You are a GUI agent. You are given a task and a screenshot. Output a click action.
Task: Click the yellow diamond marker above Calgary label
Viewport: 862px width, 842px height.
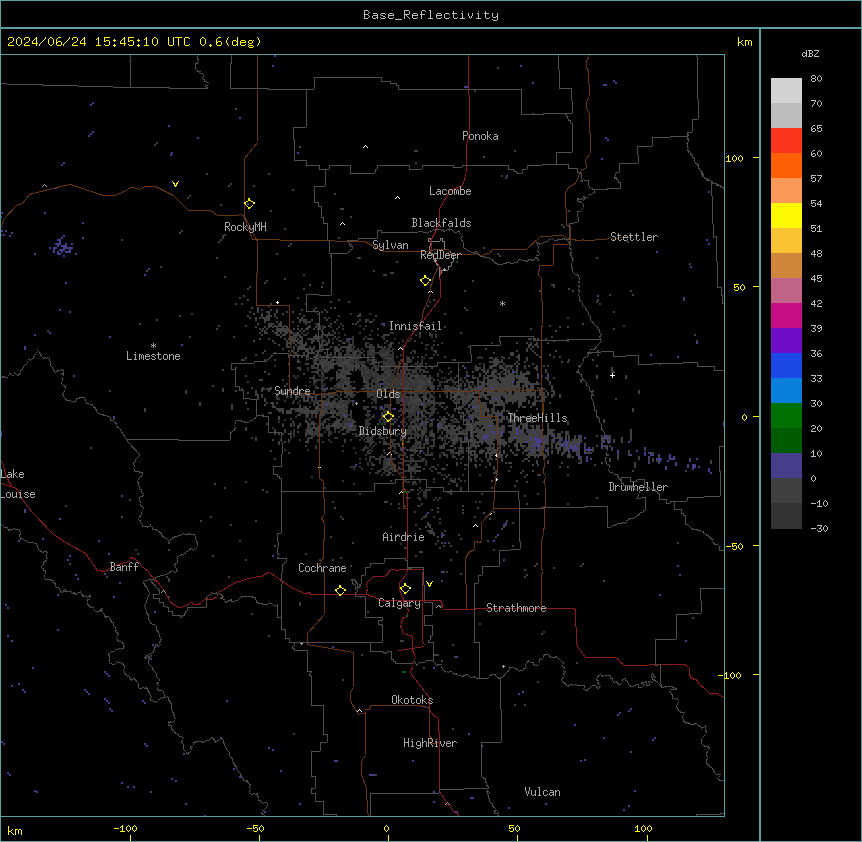(x=406, y=589)
